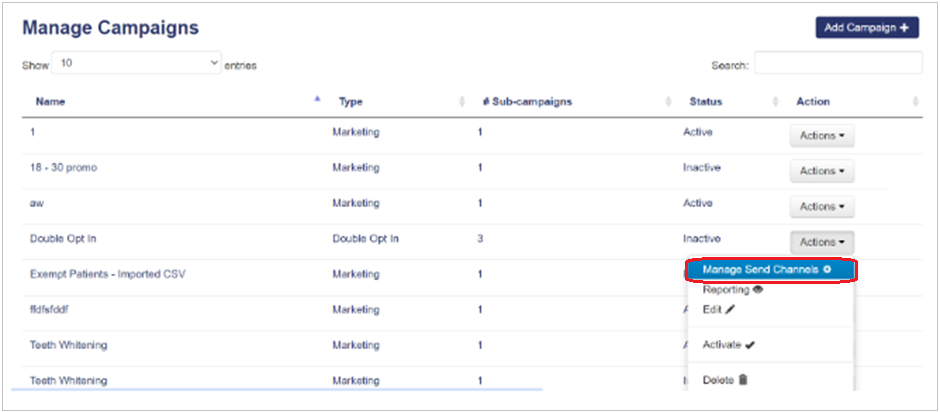Click campaign name '18 - 30 promo'
This screenshot has width=940, height=412.
64,168
